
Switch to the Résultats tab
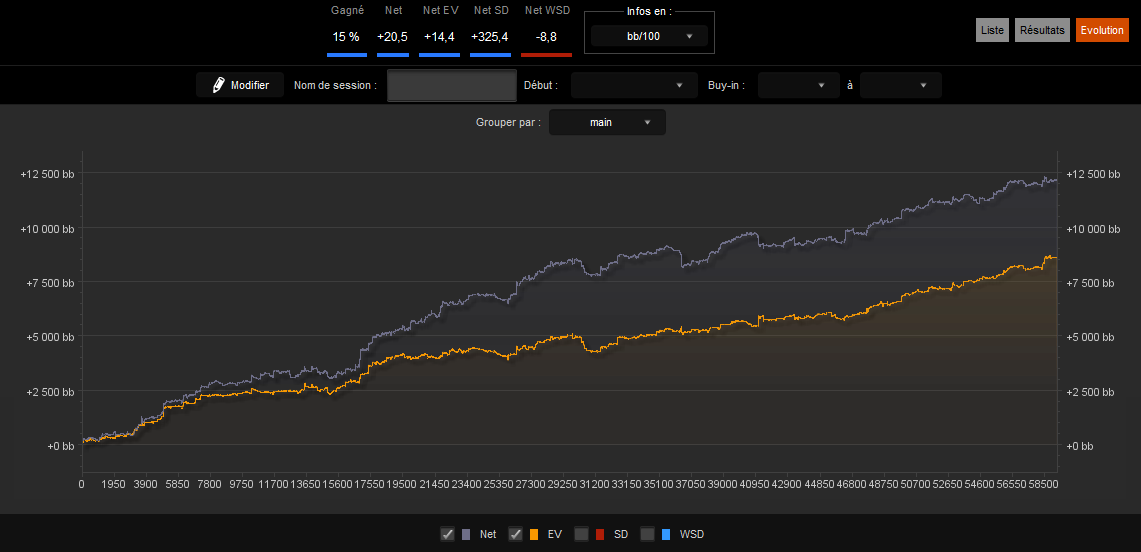point(1043,31)
